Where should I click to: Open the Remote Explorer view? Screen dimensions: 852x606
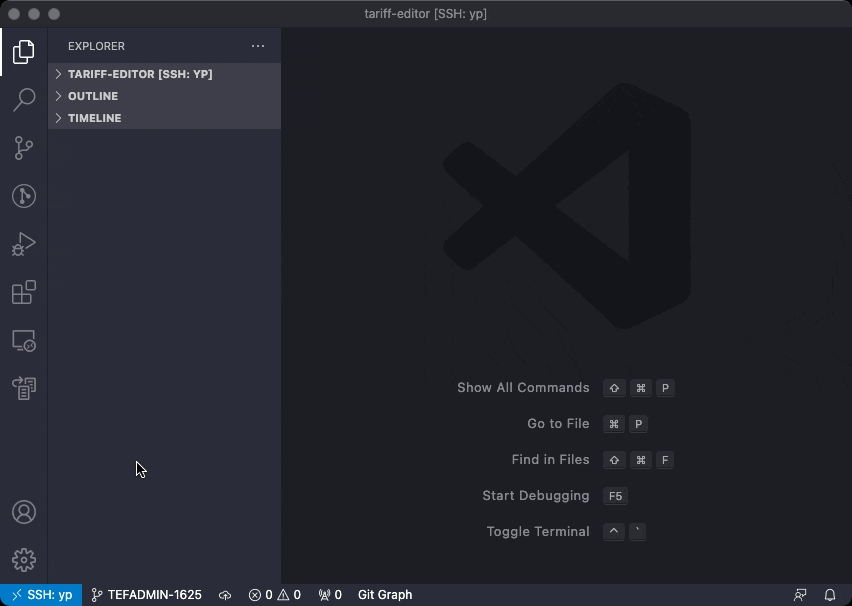[x=24, y=340]
